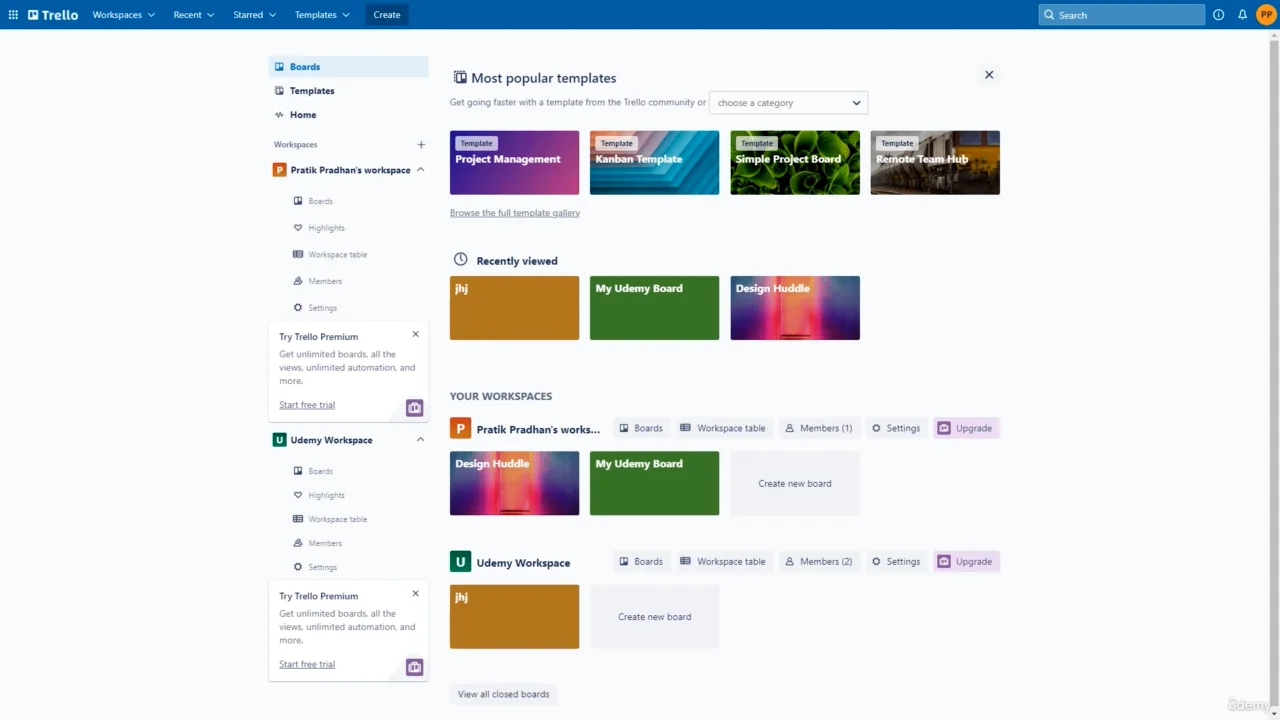
Task: Open jhj board in Recently viewed
Action: click(x=514, y=308)
